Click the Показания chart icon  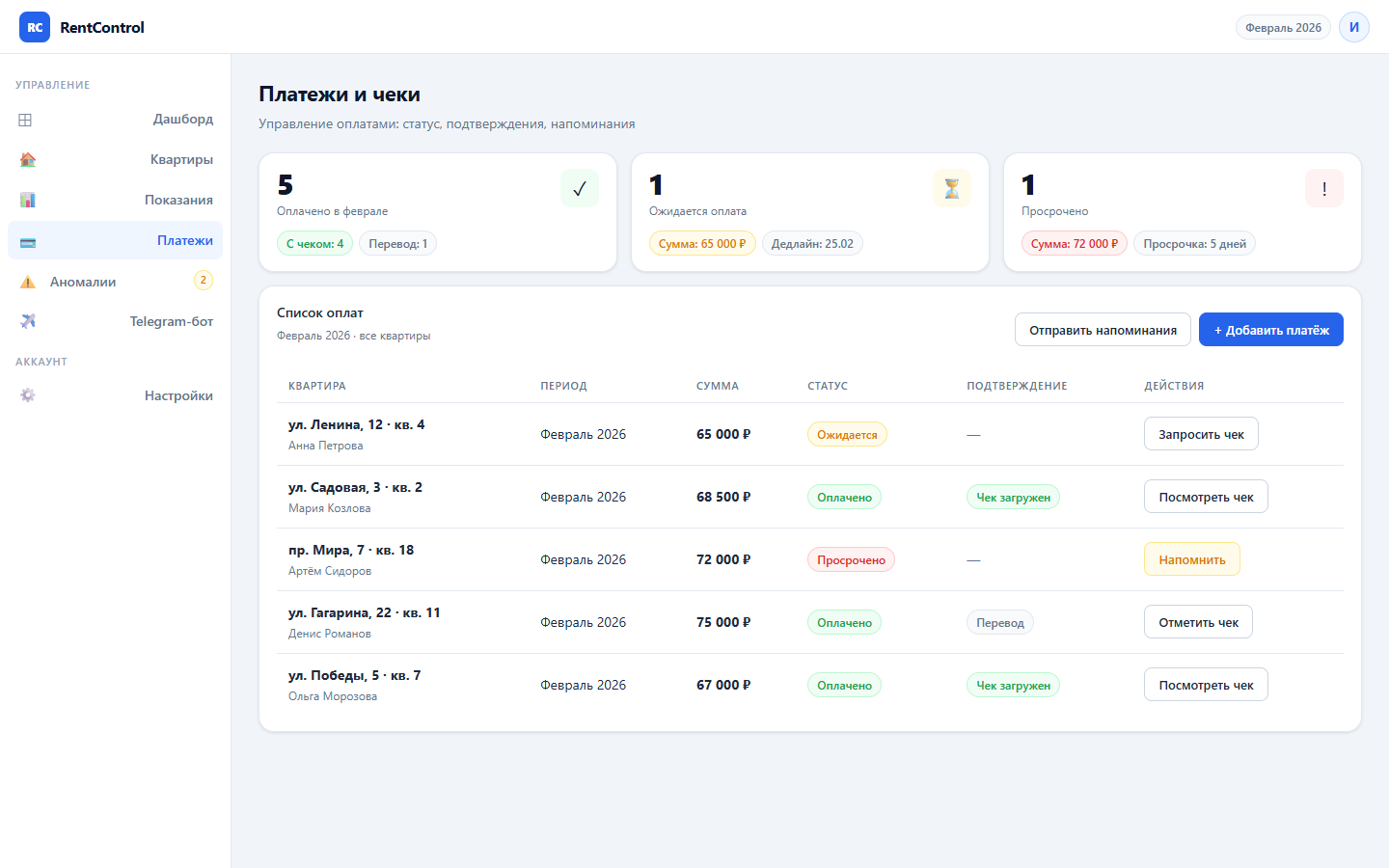point(28,201)
